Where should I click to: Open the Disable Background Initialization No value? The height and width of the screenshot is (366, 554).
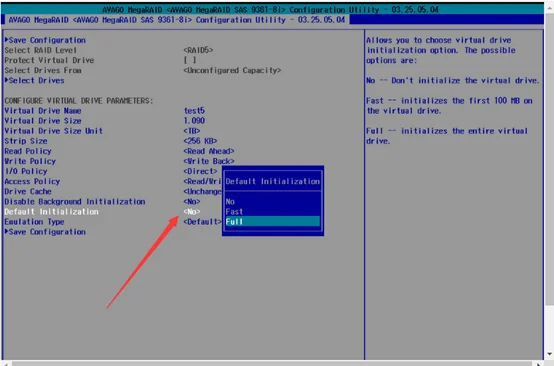point(191,201)
